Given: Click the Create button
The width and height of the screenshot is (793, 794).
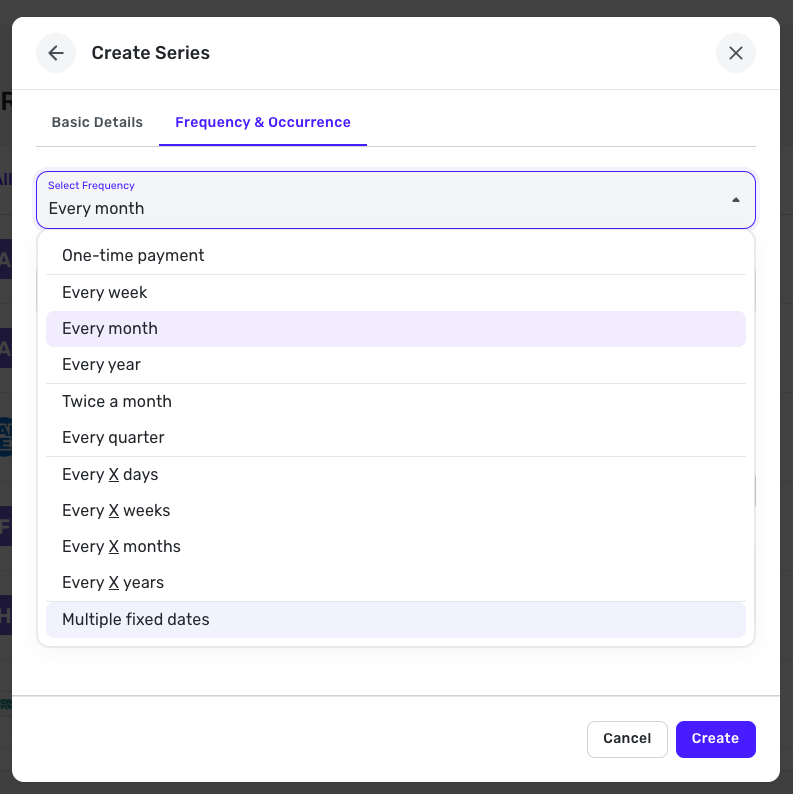Looking at the screenshot, I should [x=715, y=739].
